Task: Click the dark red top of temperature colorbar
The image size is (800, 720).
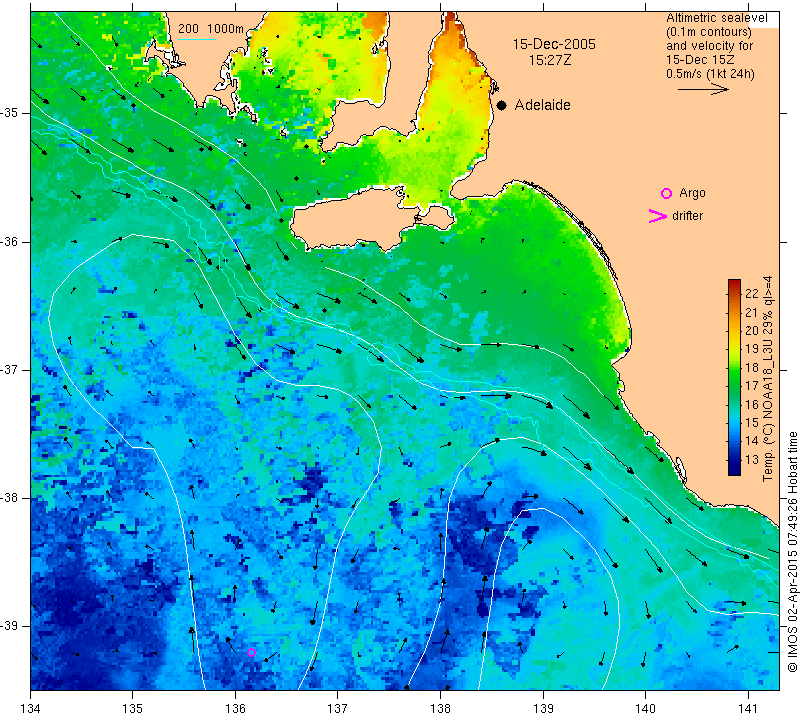Action: pos(734,282)
